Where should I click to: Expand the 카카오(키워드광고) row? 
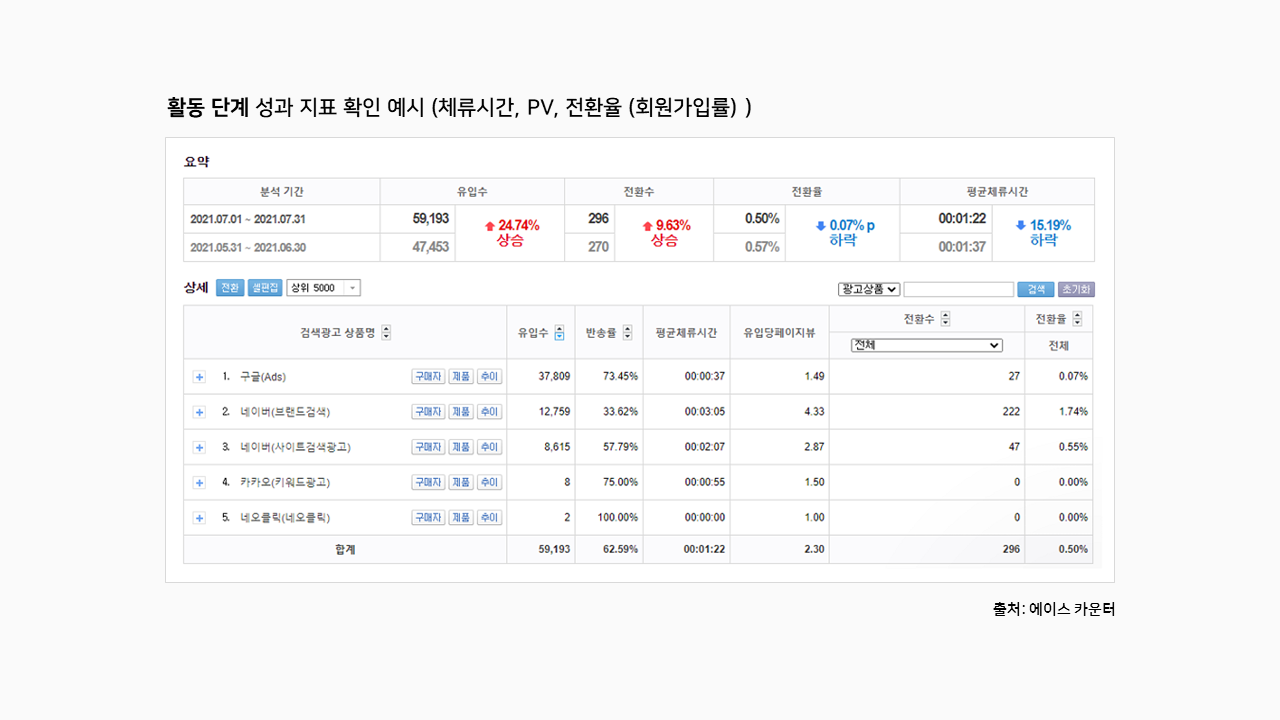(x=199, y=482)
